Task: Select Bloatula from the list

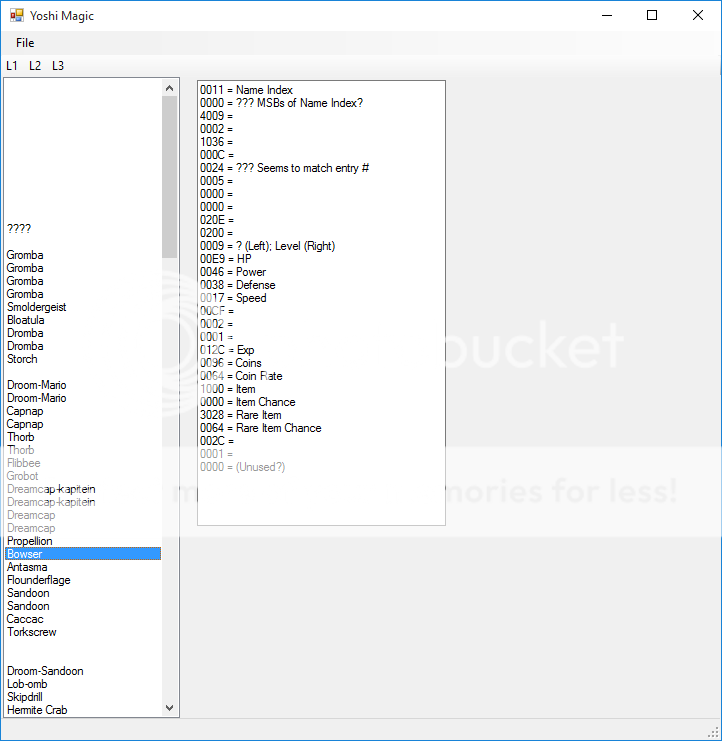Action: coord(25,320)
